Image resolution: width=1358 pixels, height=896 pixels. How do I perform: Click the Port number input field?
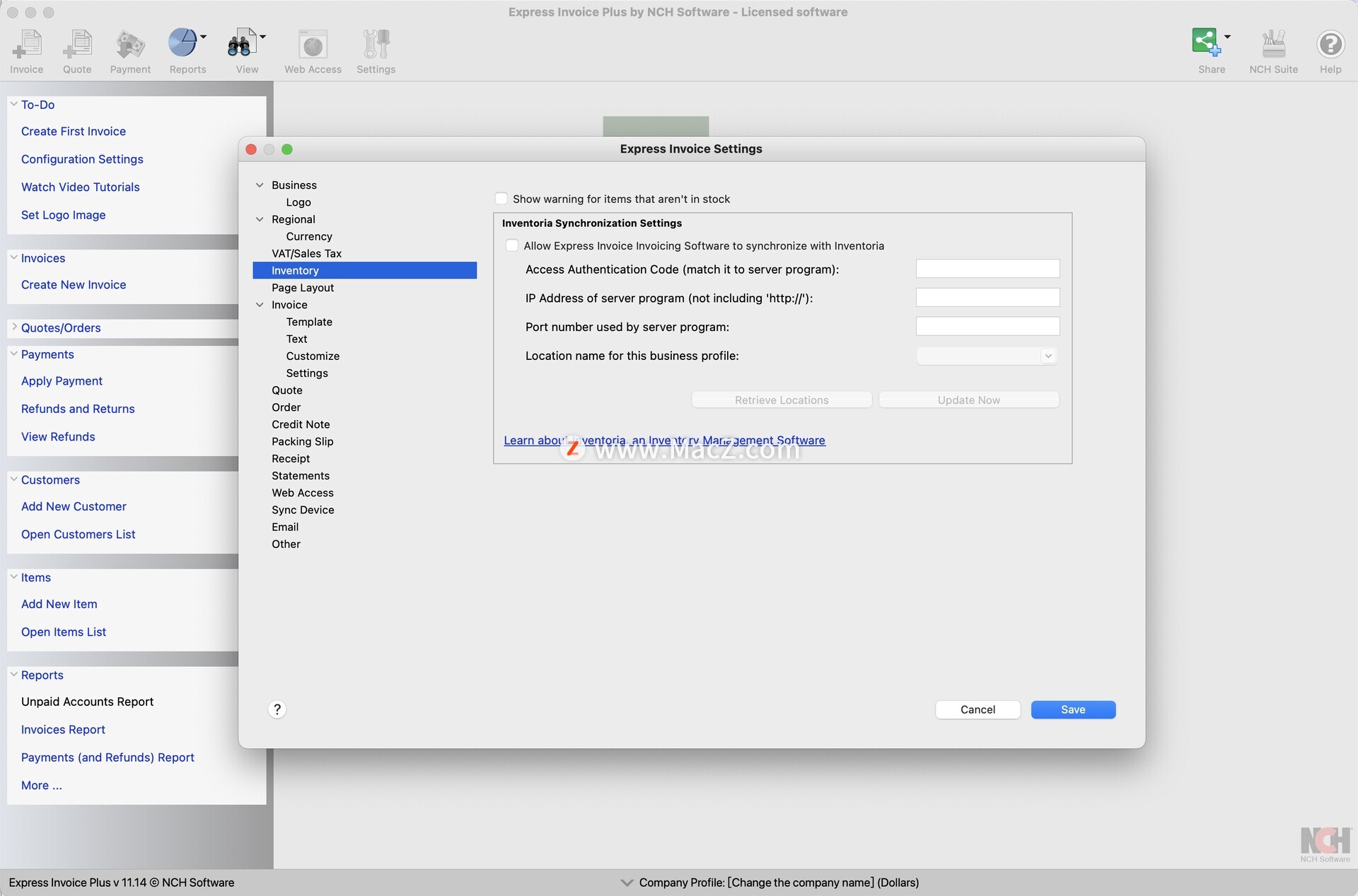pyautogui.click(x=987, y=326)
